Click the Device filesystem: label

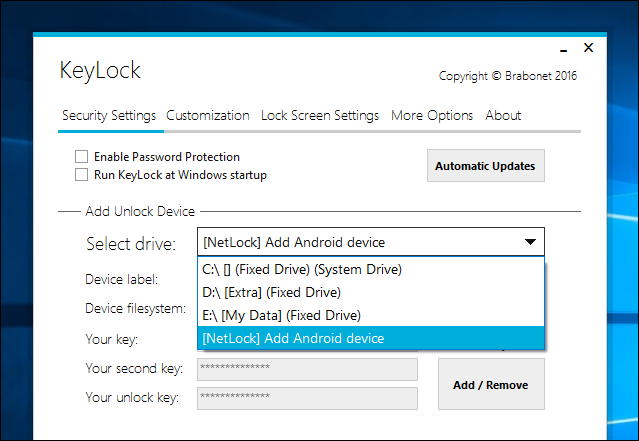click(x=135, y=309)
